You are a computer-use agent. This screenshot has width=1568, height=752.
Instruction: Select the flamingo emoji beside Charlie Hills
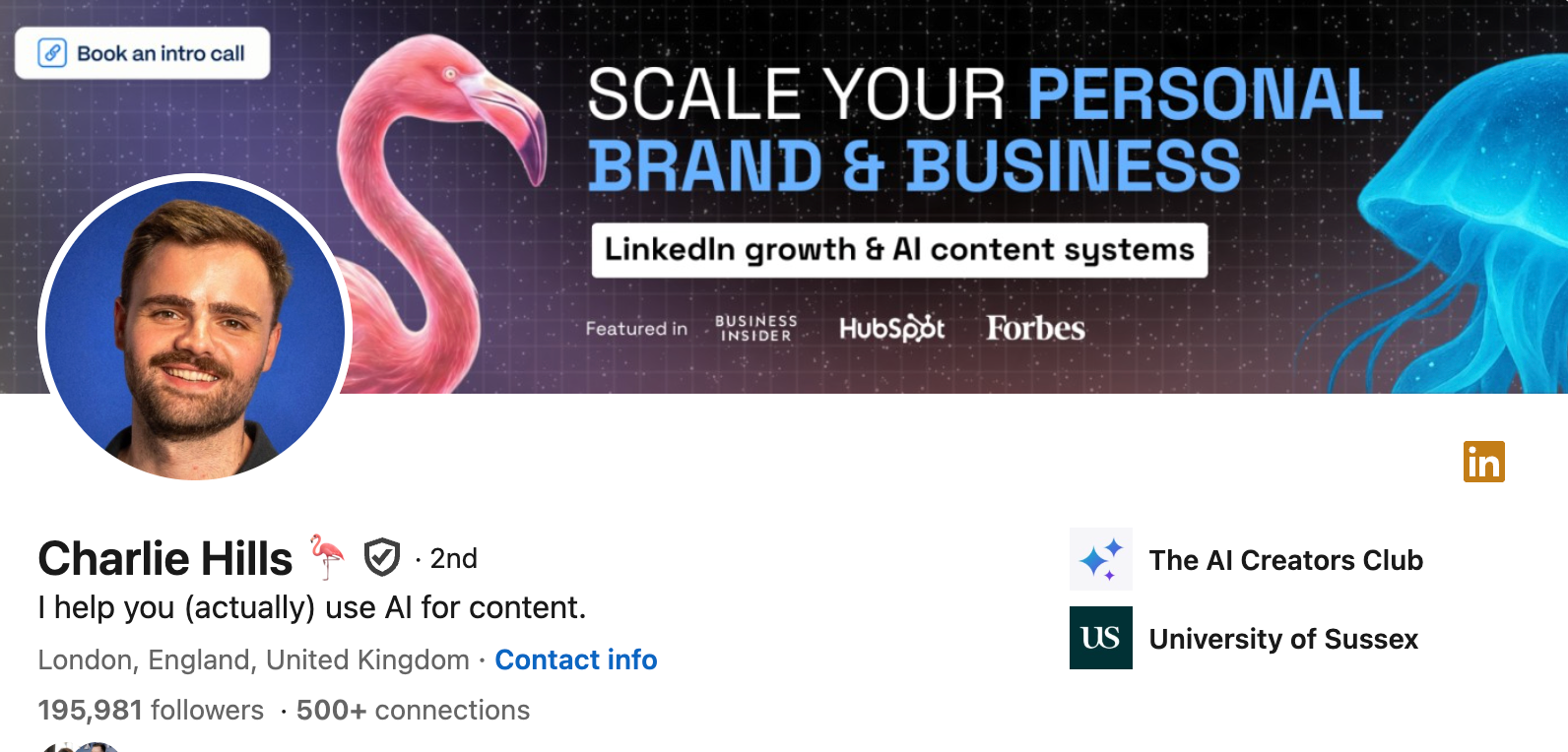pos(328,557)
